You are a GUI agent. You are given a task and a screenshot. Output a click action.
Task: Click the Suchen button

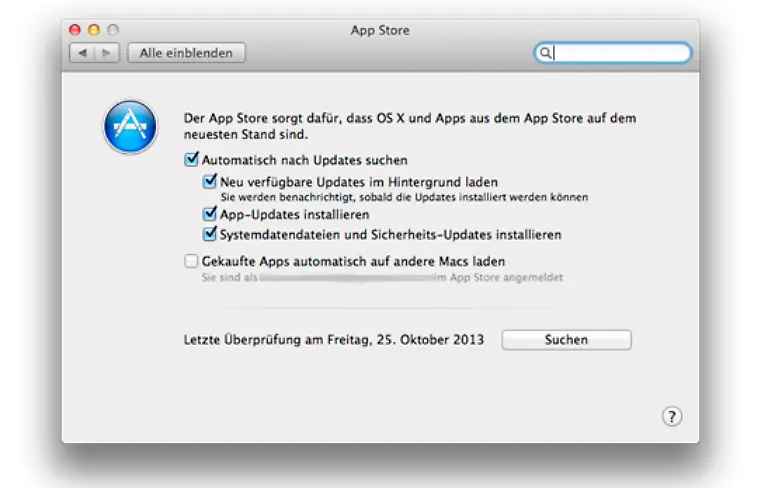click(x=566, y=340)
